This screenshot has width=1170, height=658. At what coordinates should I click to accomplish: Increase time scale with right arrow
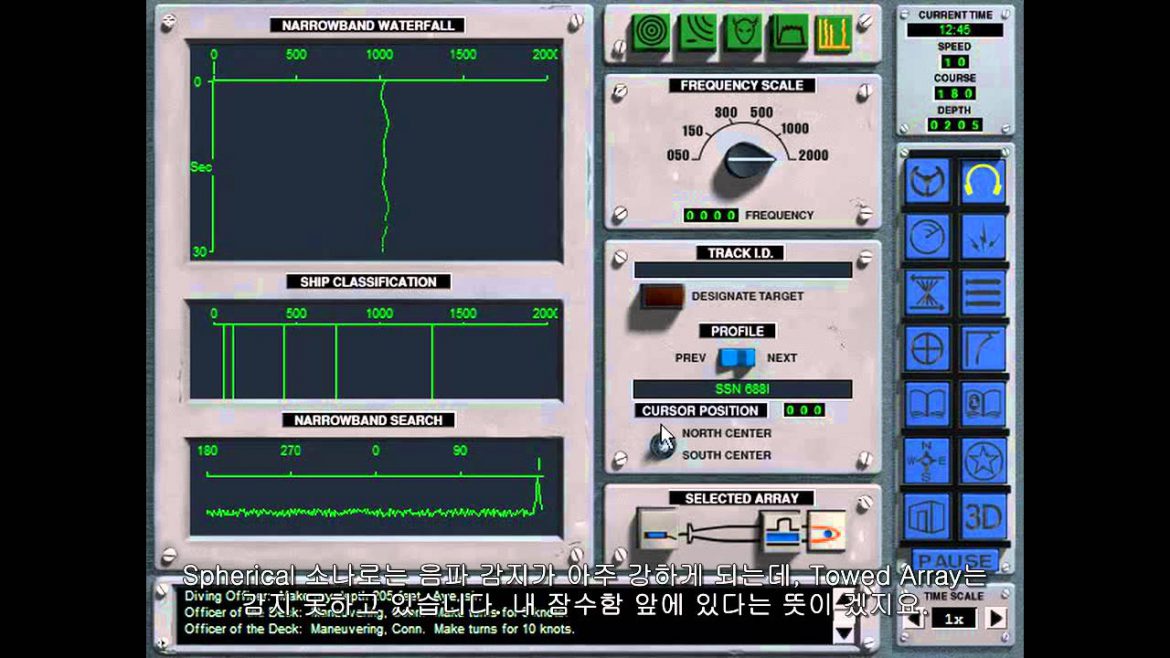(996, 619)
